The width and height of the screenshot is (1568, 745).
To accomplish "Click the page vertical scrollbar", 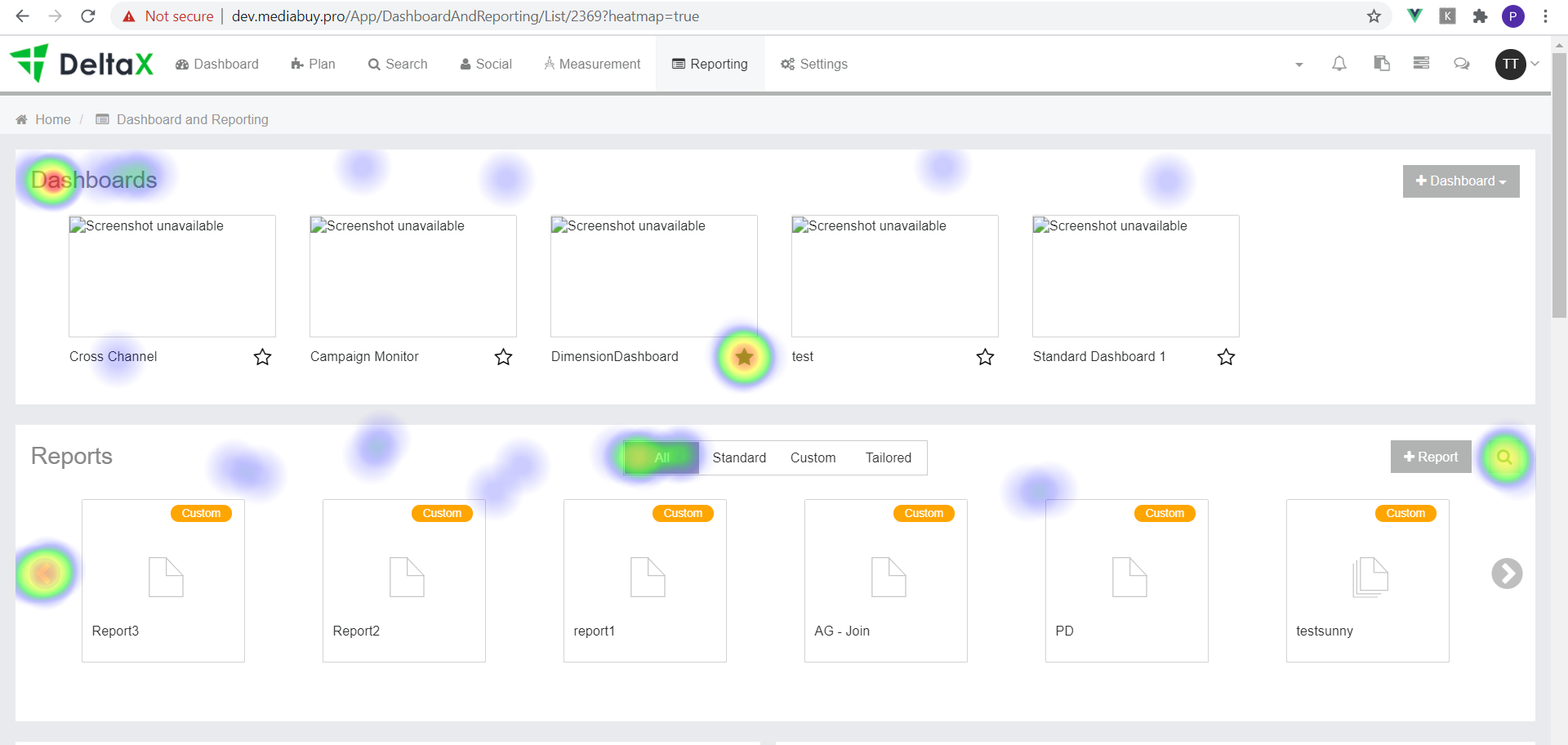I will (x=1559, y=186).
